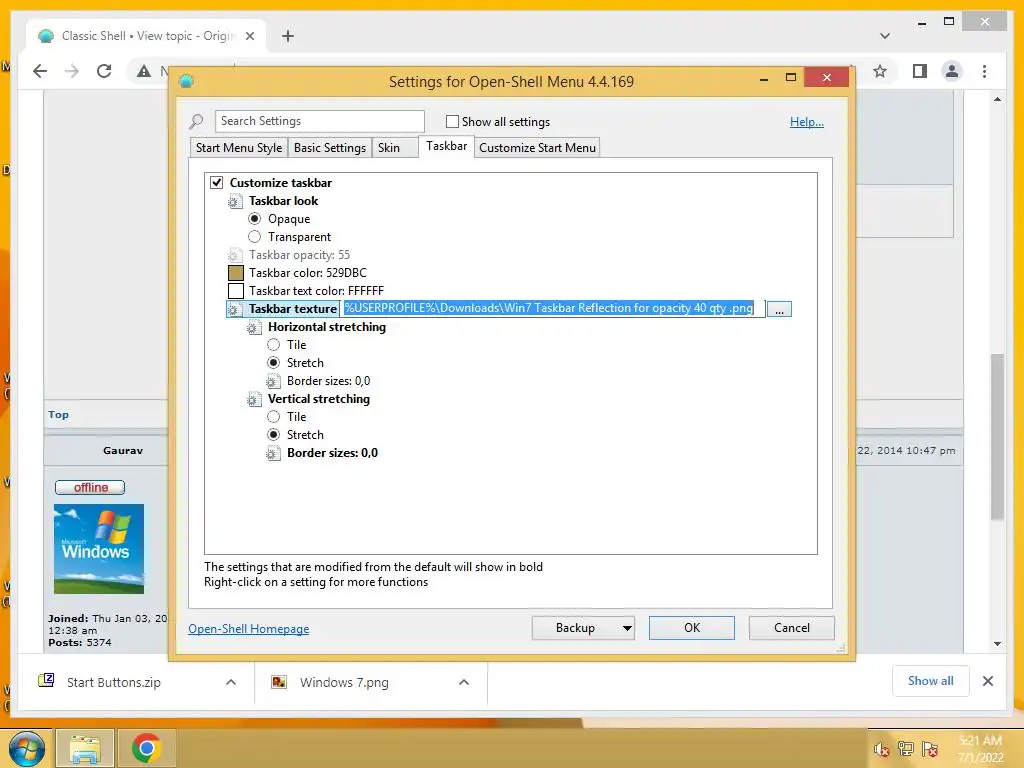1024x768 pixels.
Task: Select Stretch under Vertical stretching
Action: coord(274,435)
